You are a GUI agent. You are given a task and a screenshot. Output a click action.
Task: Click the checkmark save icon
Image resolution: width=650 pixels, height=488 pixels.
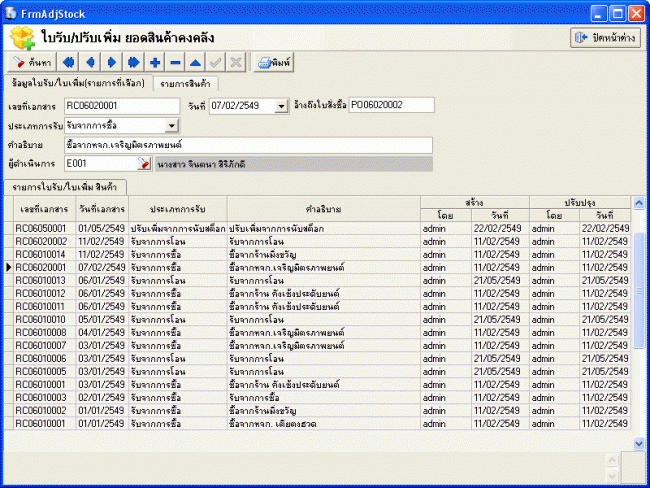[216, 63]
